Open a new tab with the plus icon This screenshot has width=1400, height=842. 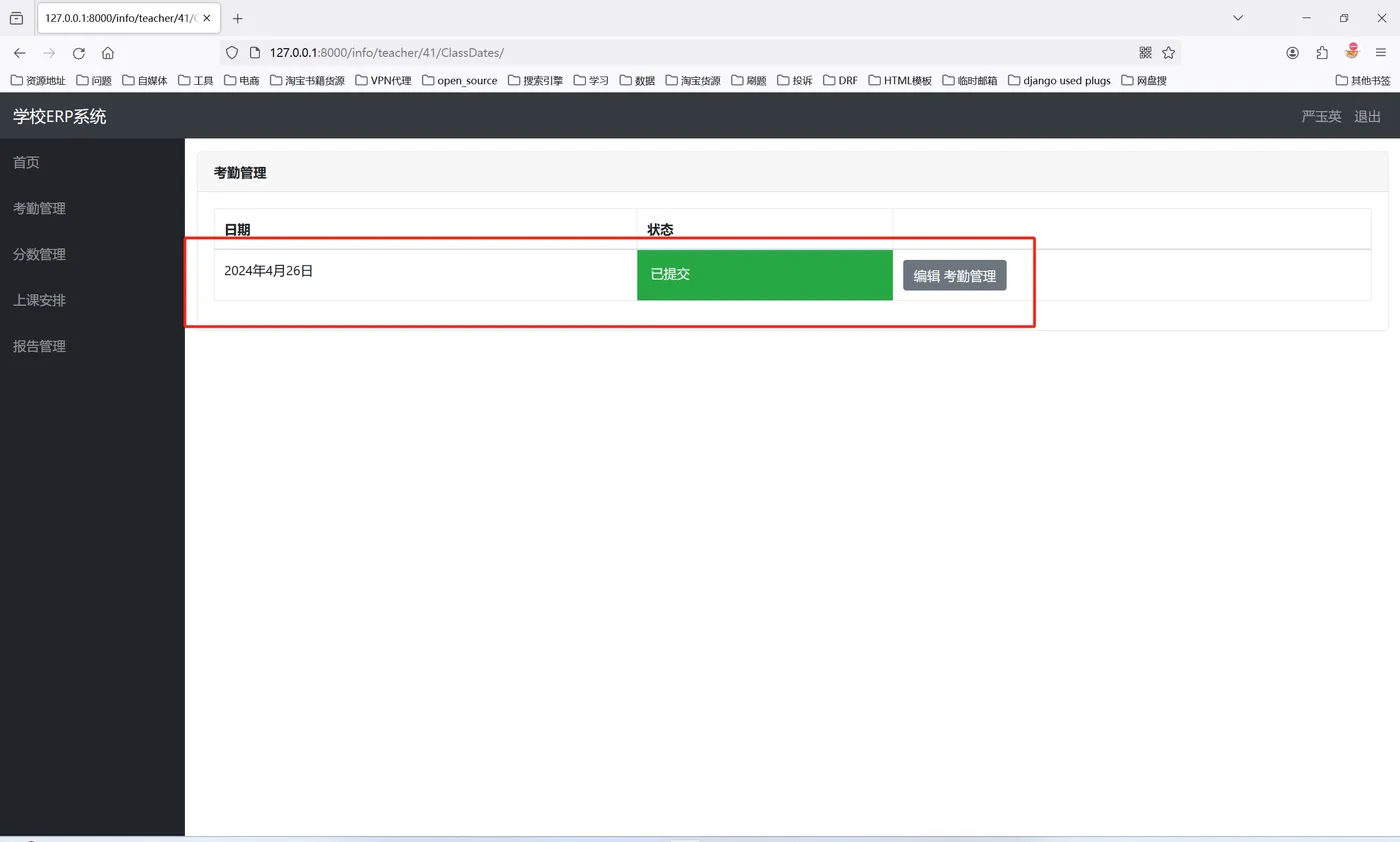[237, 18]
